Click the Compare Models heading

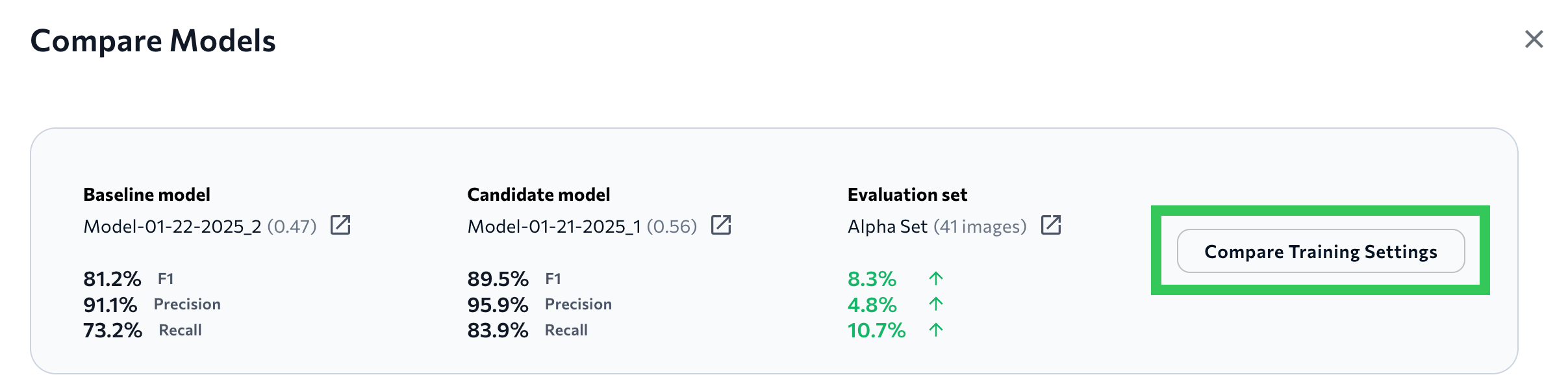(153, 40)
